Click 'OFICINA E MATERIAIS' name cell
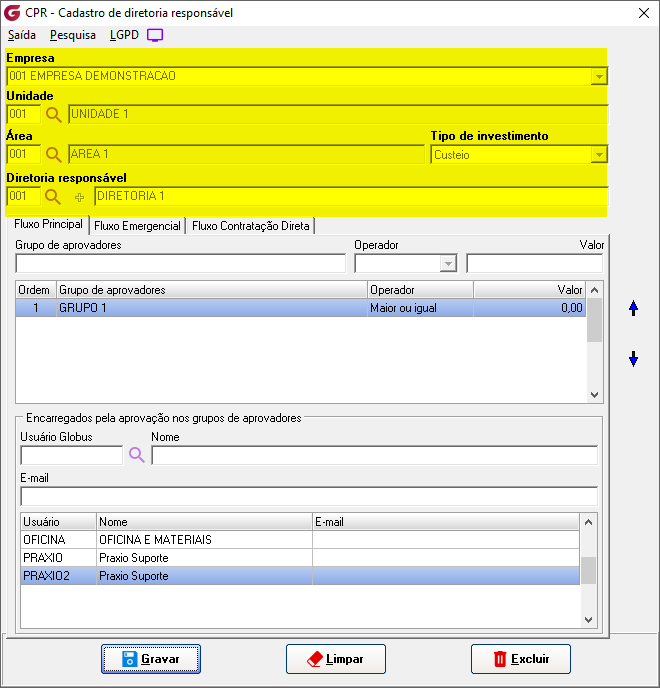 coord(204,540)
